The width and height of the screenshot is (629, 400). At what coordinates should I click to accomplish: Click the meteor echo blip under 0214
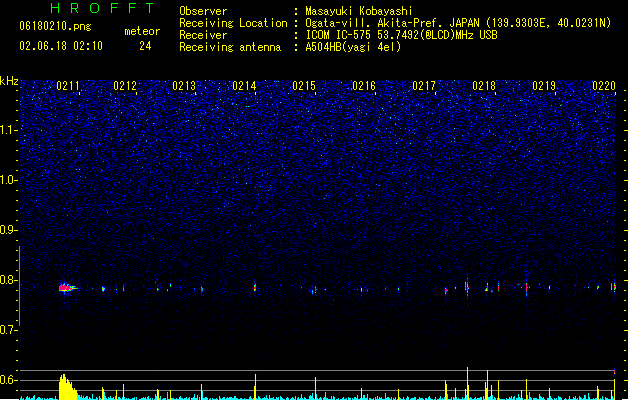click(255, 287)
